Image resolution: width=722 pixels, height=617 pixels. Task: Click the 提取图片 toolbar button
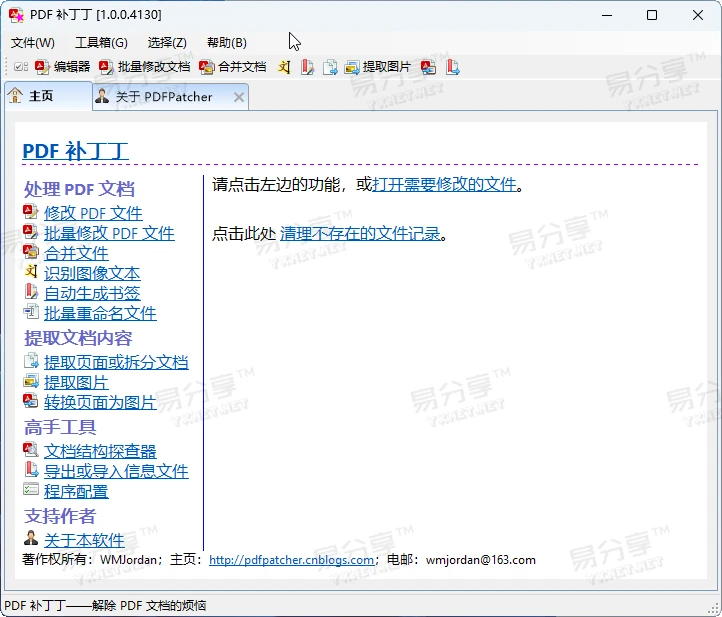pos(378,67)
